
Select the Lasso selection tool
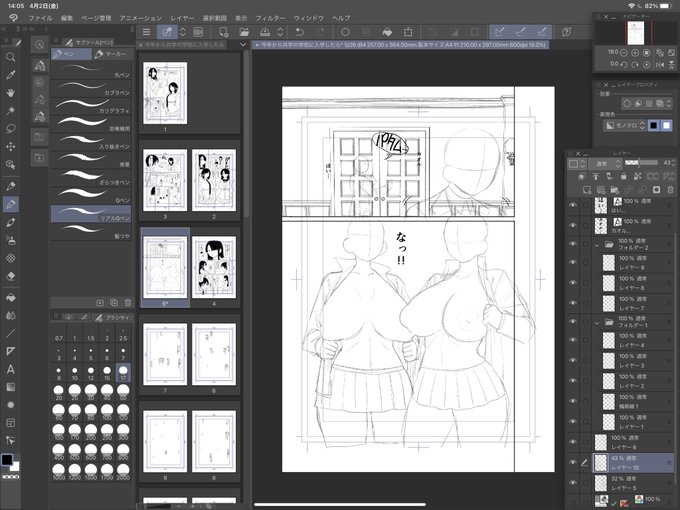click(x=11, y=129)
